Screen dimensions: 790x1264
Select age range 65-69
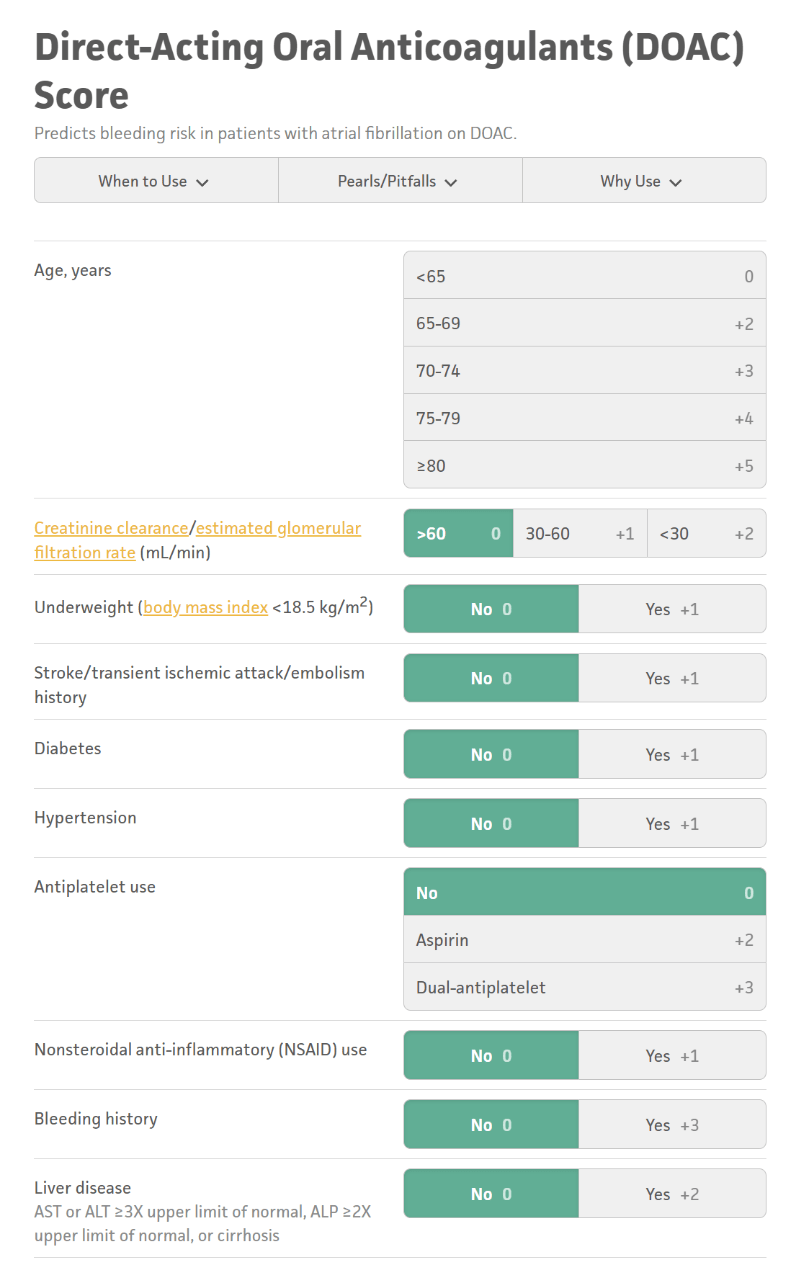585,324
